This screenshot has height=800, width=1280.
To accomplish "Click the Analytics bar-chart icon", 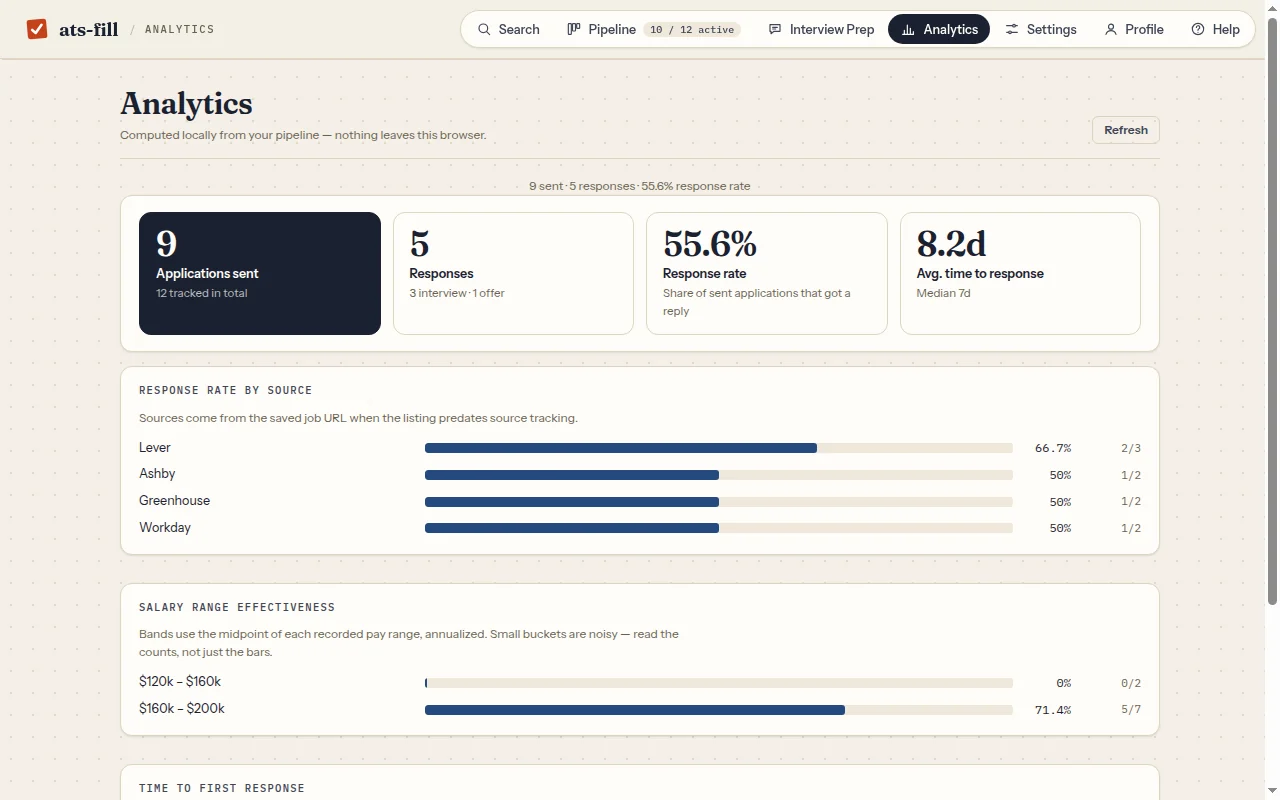I will click(x=908, y=29).
